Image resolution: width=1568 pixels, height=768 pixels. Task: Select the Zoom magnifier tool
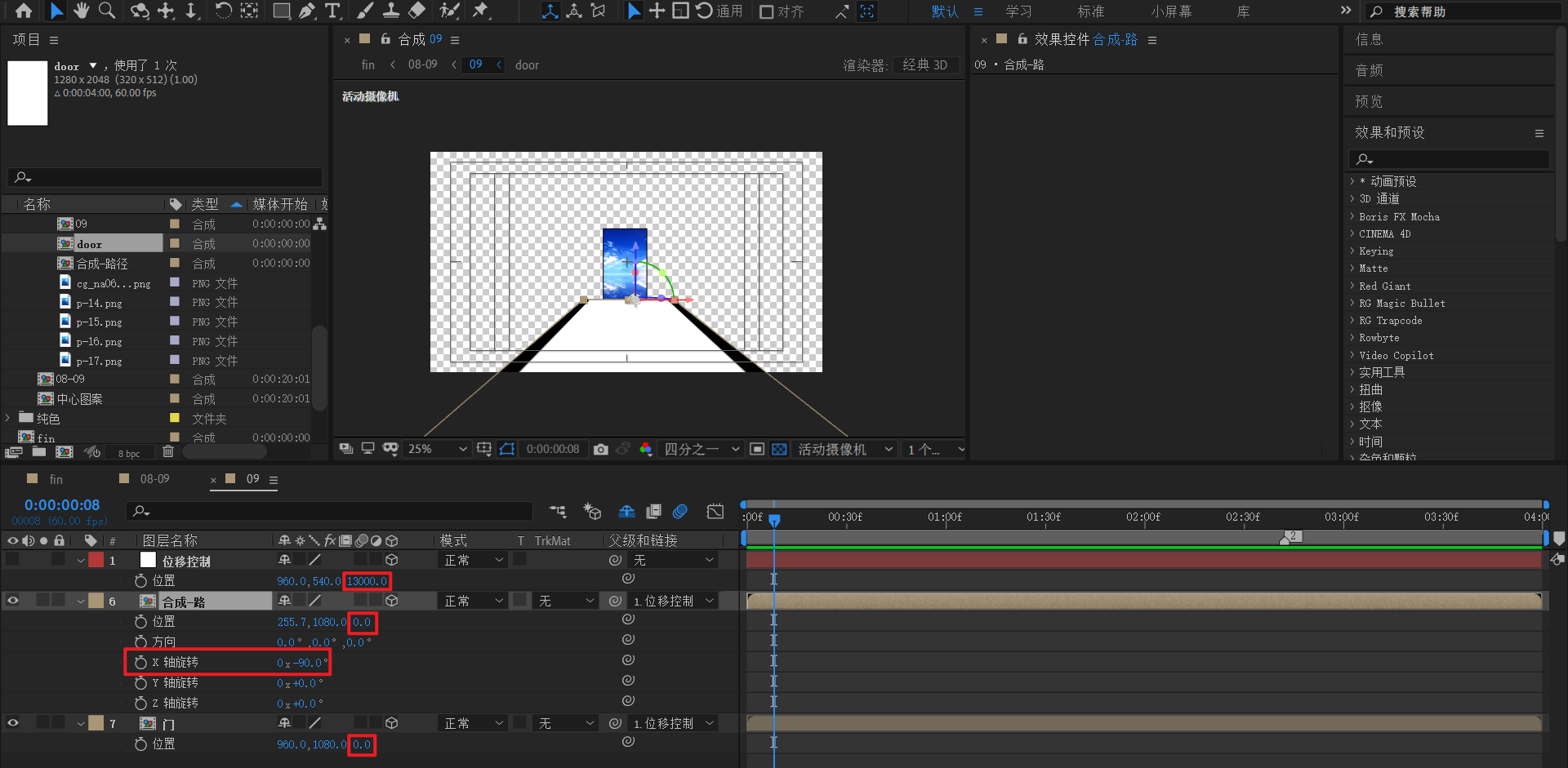point(106,11)
